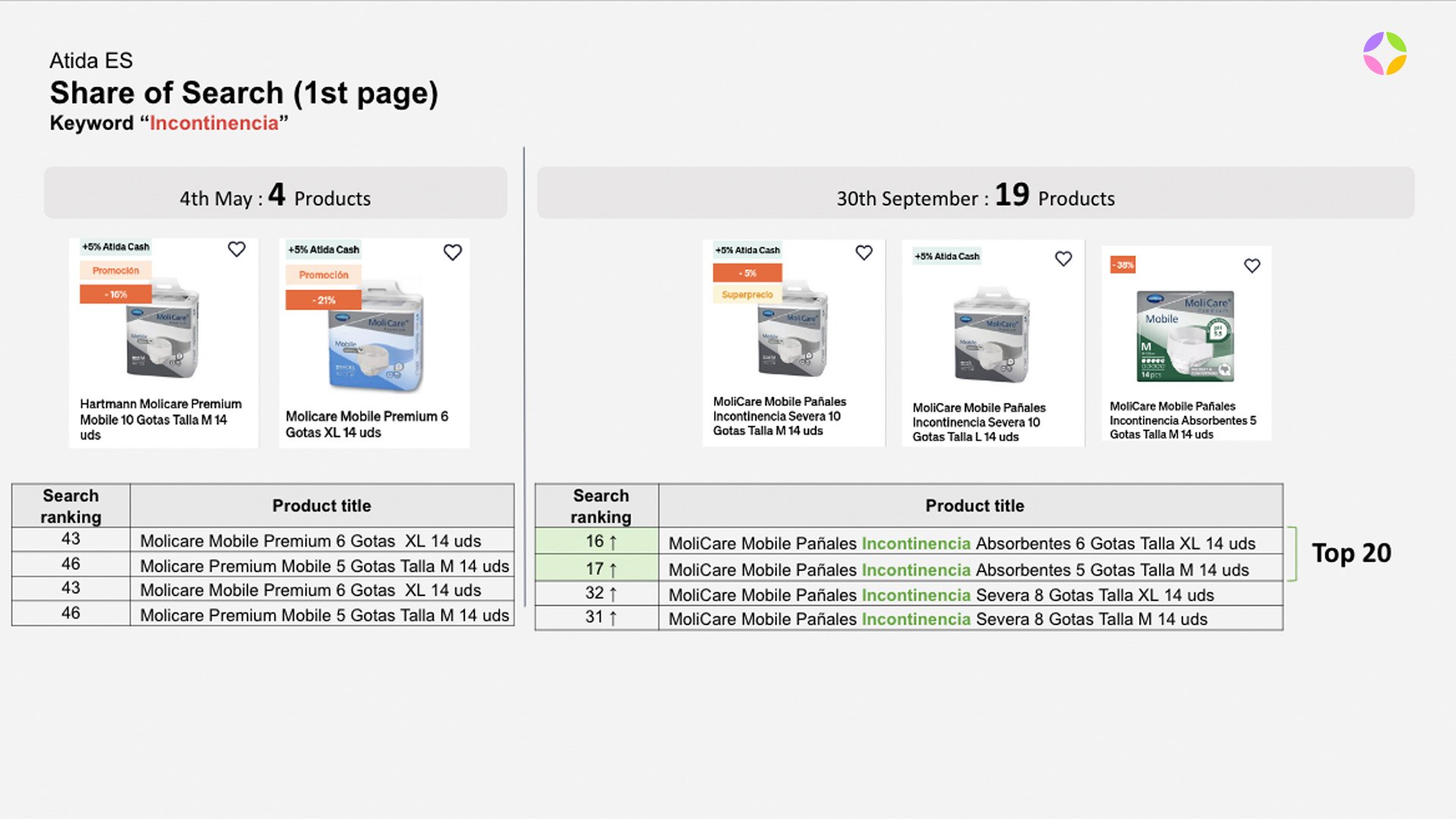Open the Hartmann Molicare Premium product image
Screen dimensions: 1456x819
click(x=162, y=331)
